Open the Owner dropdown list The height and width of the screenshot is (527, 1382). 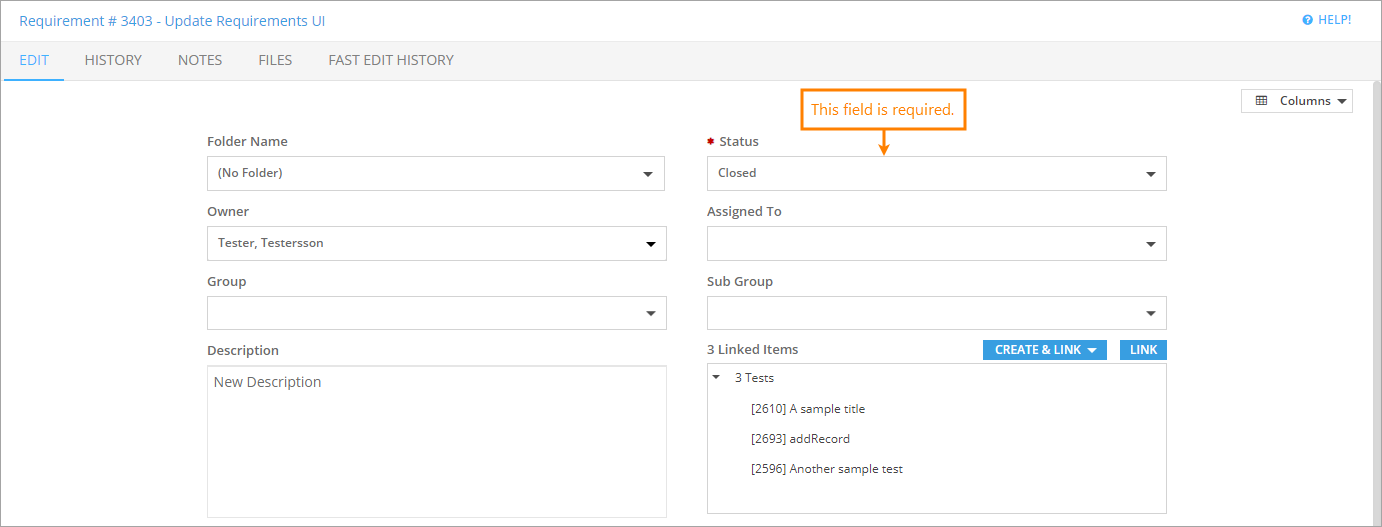436,243
